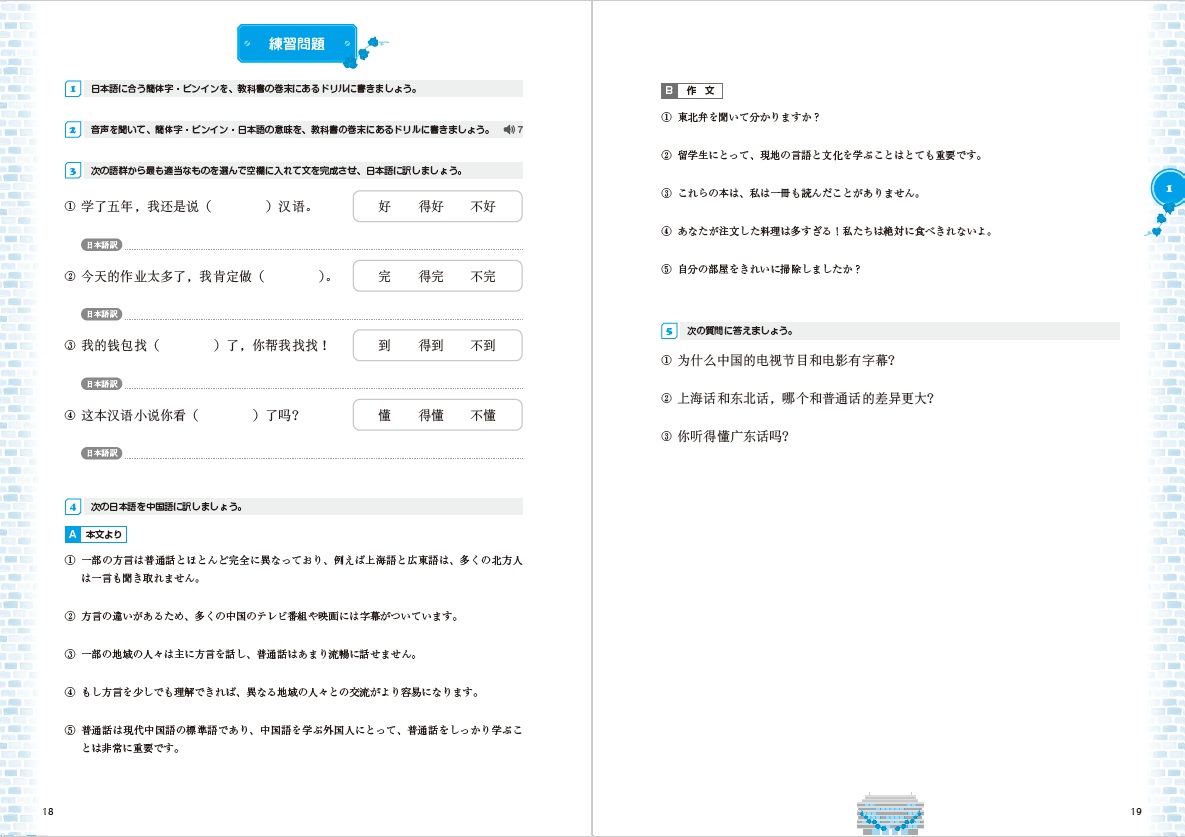The height and width of the screenshot is (837, 1185).
Task: Click the section number 4 box icon
Action: coord(73,507)
